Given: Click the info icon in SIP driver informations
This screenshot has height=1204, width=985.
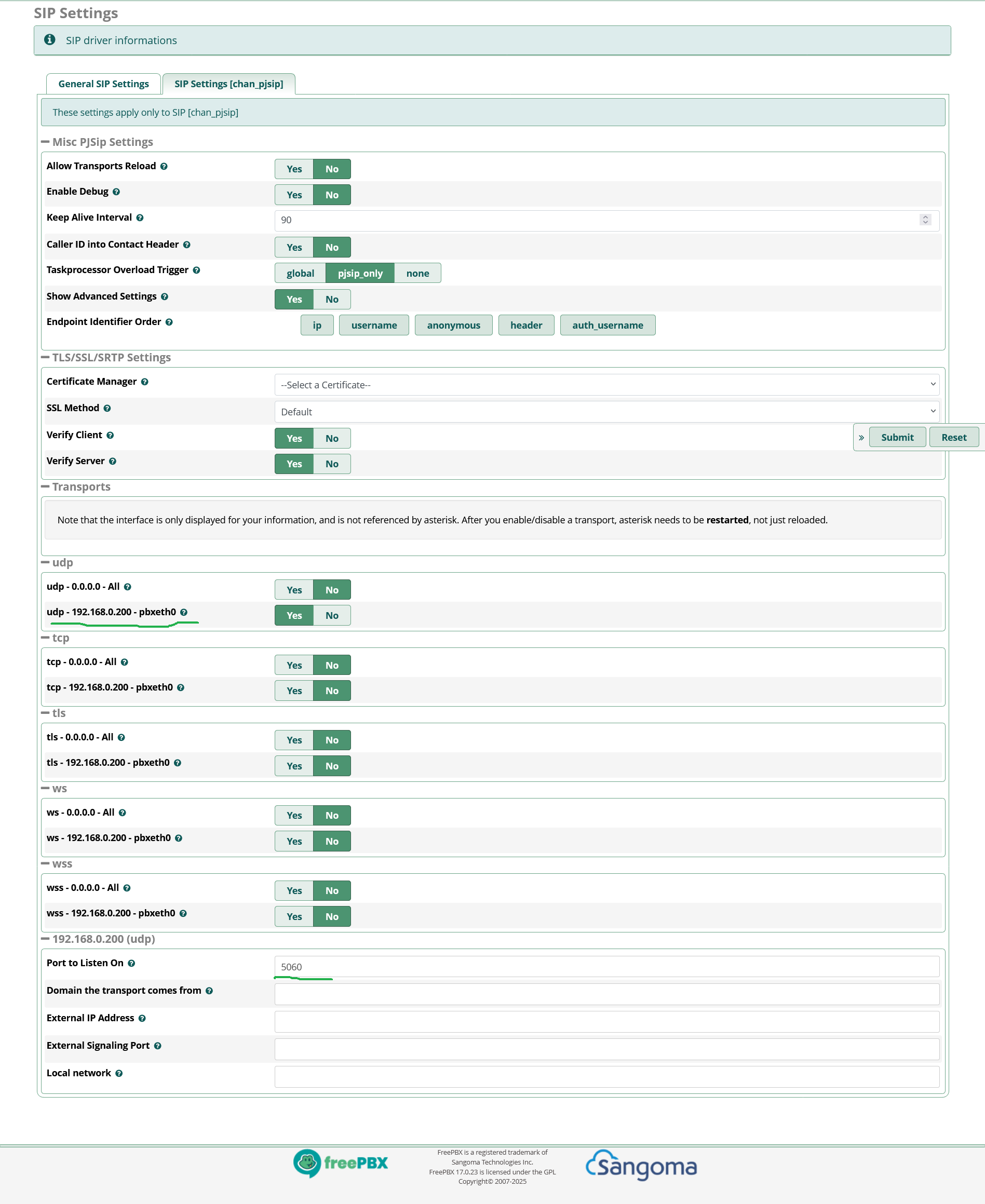Looking at the screenshot, I should point(50,39).
